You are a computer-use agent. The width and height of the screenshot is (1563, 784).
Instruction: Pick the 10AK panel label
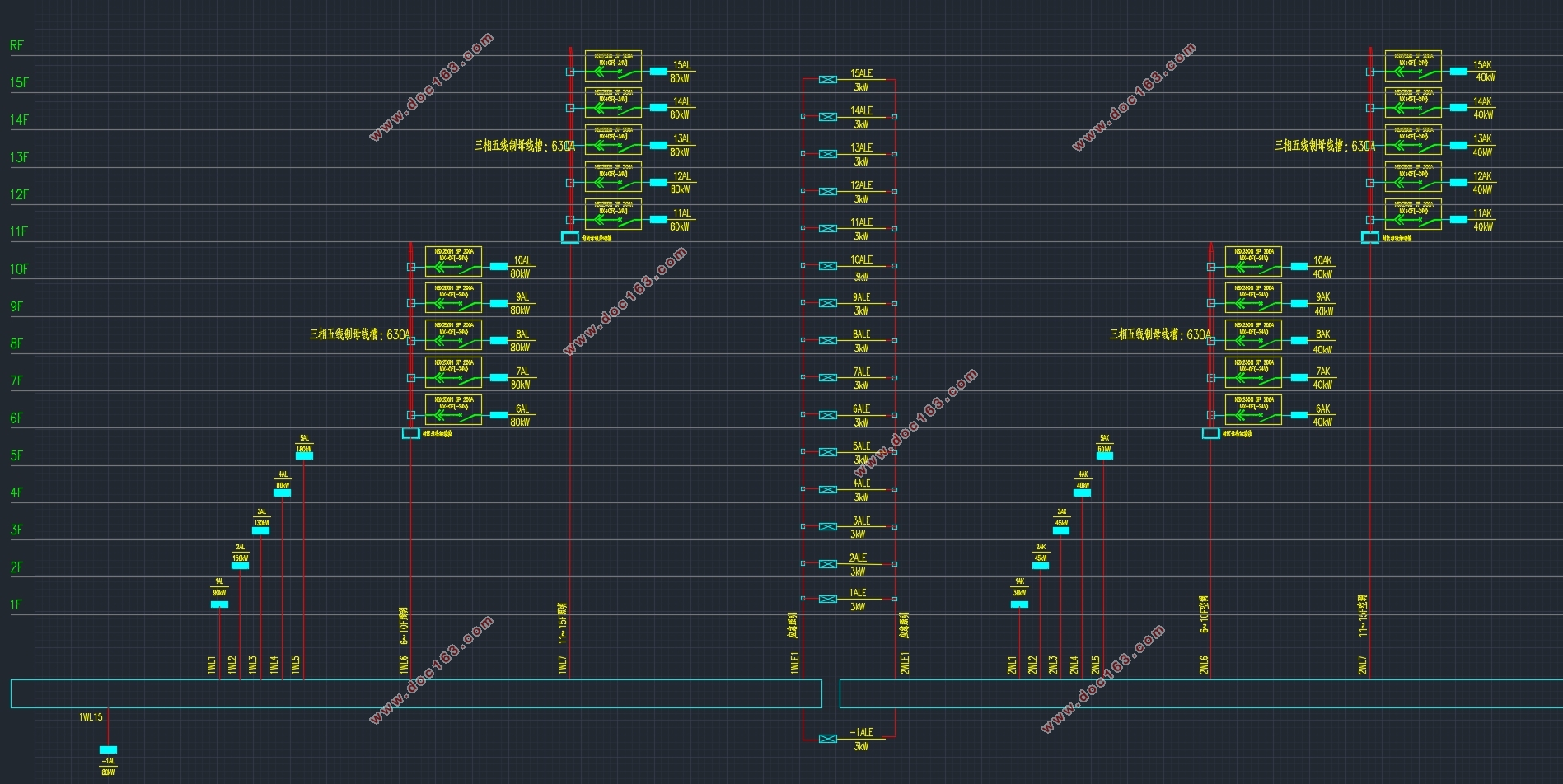pyautogui.click(x=1322, y=260)
